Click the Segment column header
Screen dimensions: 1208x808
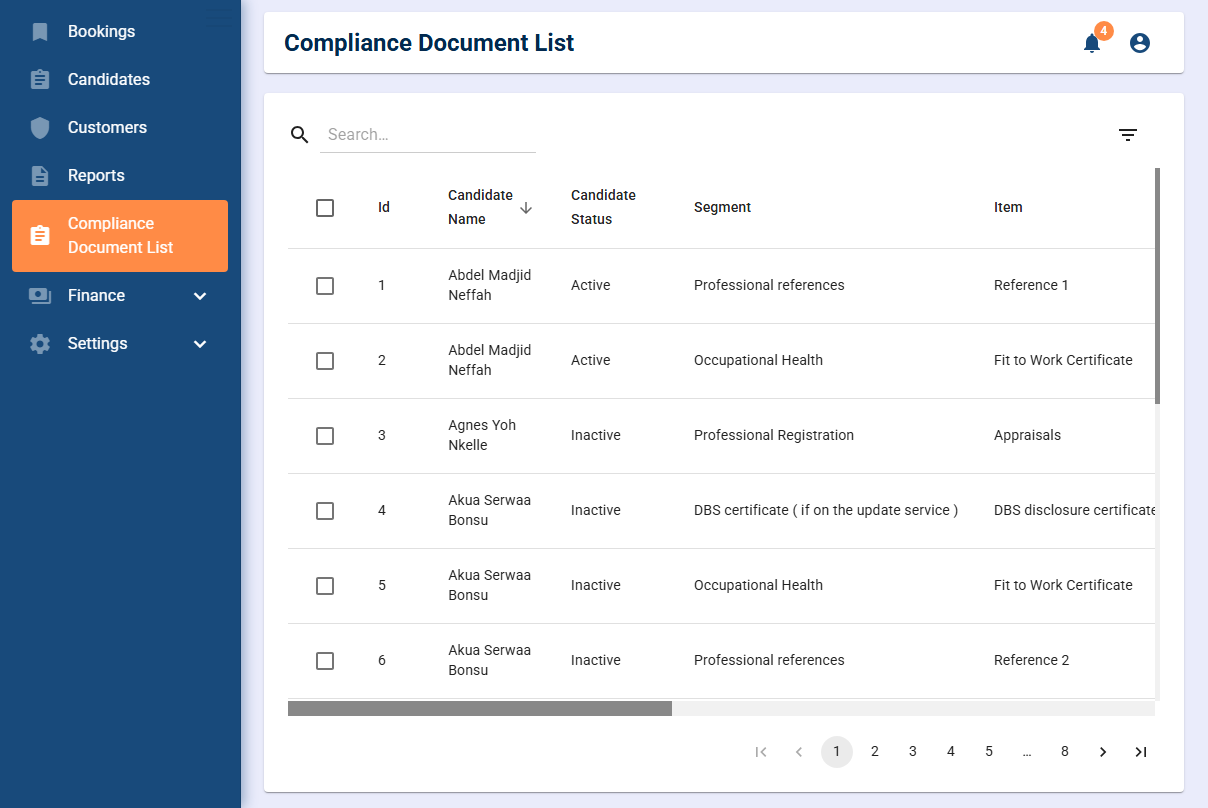pos(722,208)
